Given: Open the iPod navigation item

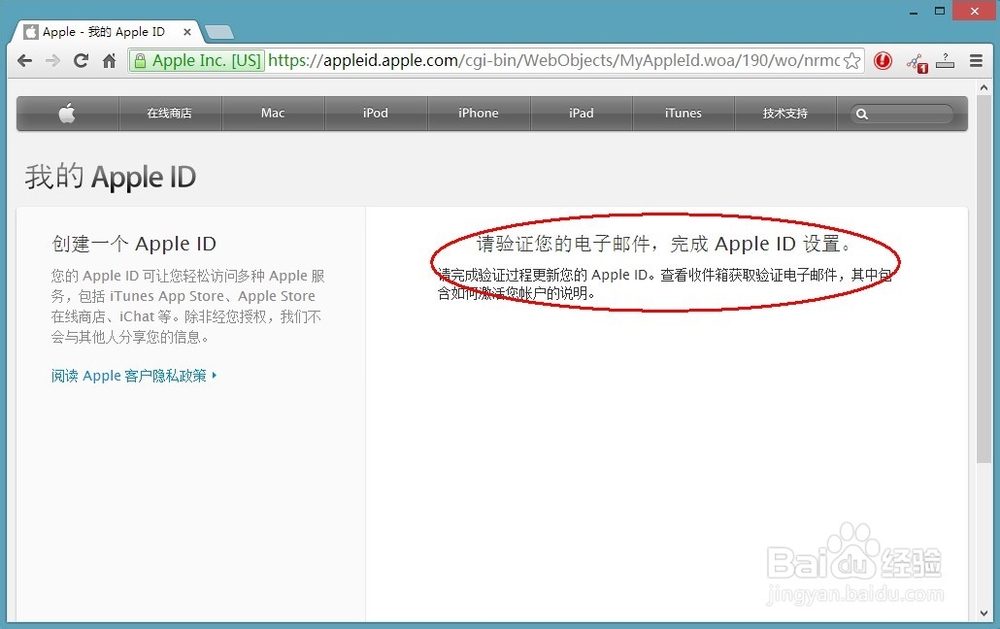Looking at the screenshot, I should coord(376,114).
